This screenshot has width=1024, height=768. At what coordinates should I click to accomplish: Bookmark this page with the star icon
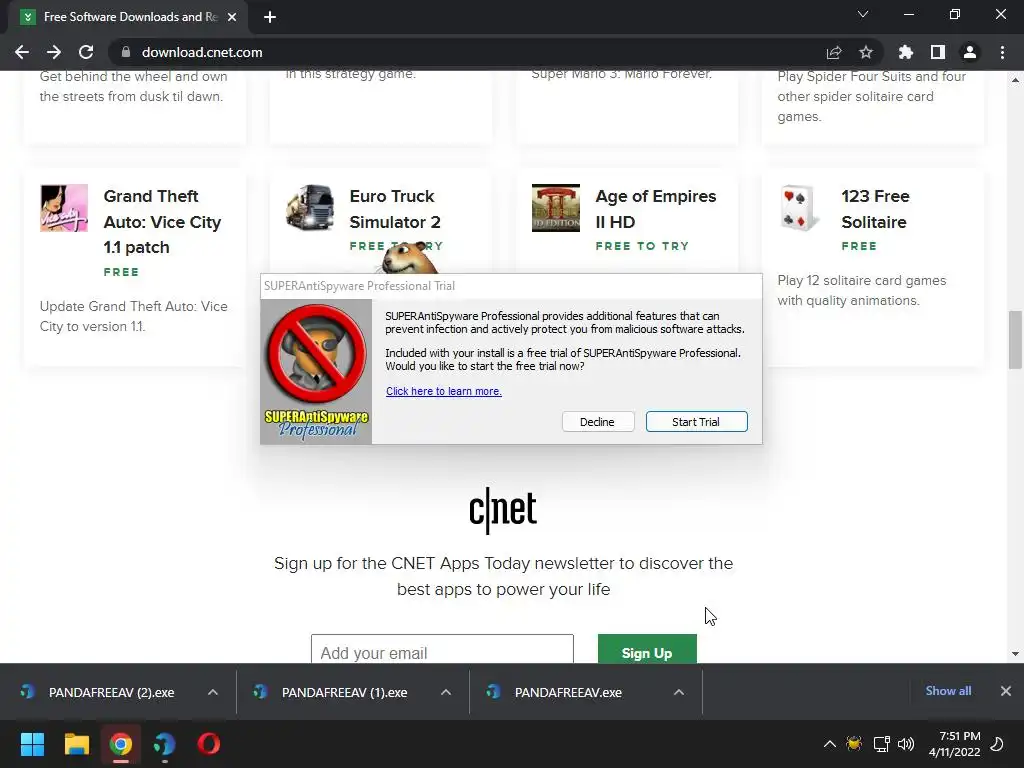pos(866,52)
